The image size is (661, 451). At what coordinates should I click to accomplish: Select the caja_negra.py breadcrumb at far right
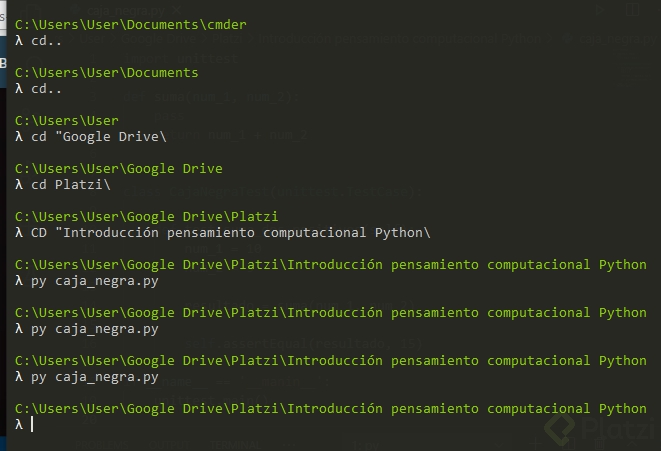616,39
